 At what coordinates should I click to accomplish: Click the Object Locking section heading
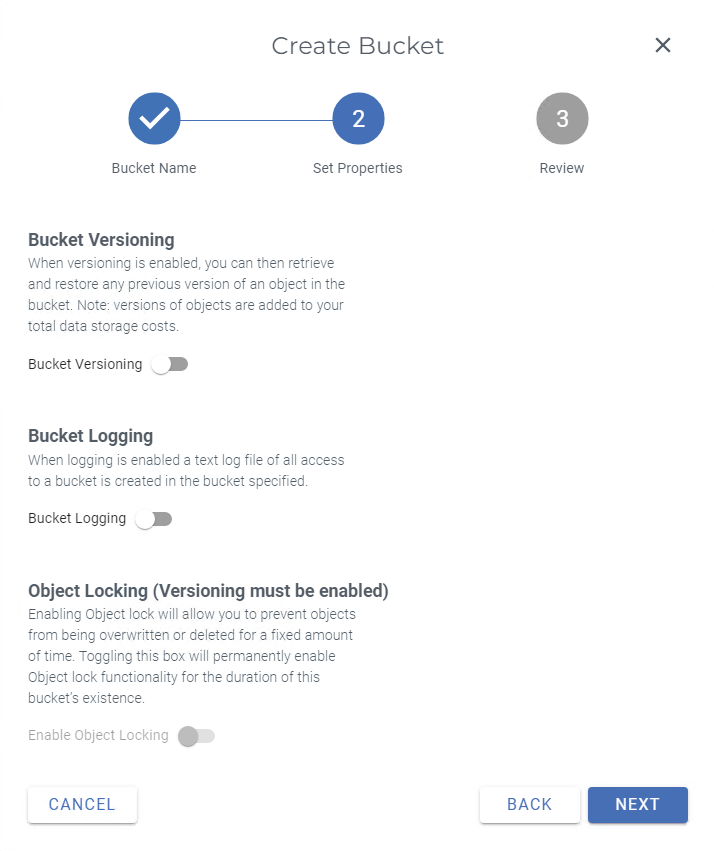(208, 591)
